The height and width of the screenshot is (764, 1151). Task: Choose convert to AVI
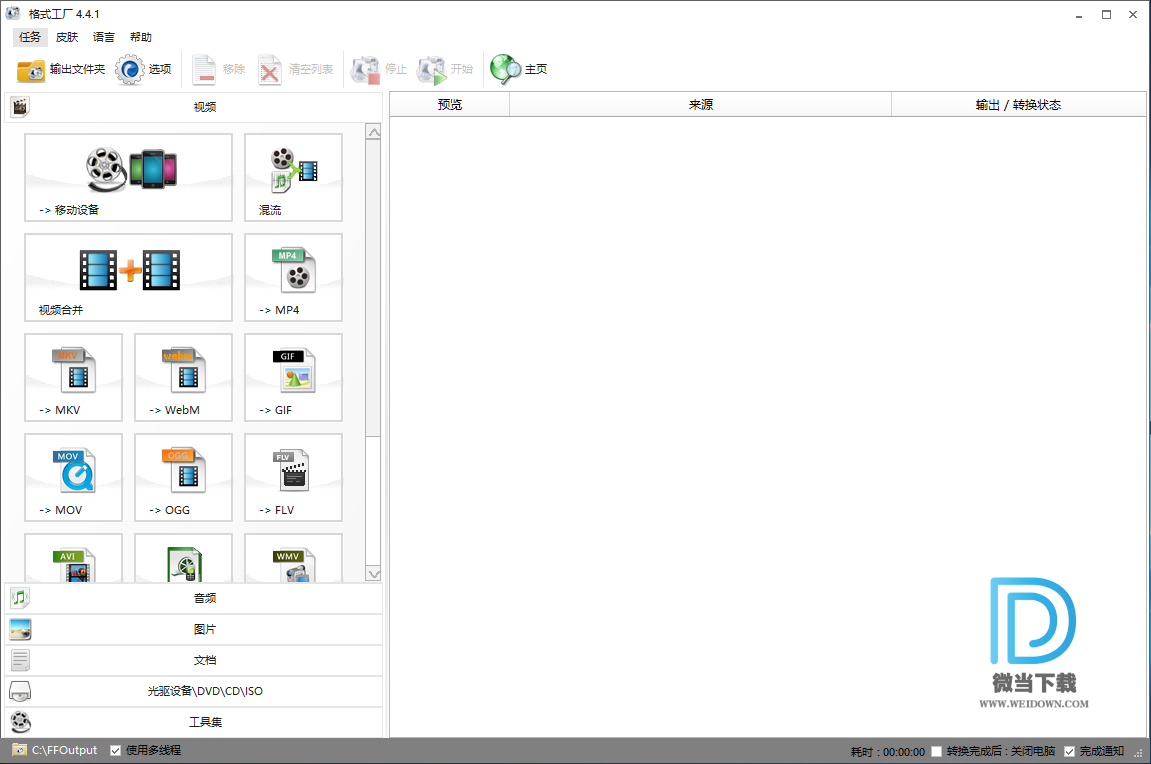tap(73, 559)
